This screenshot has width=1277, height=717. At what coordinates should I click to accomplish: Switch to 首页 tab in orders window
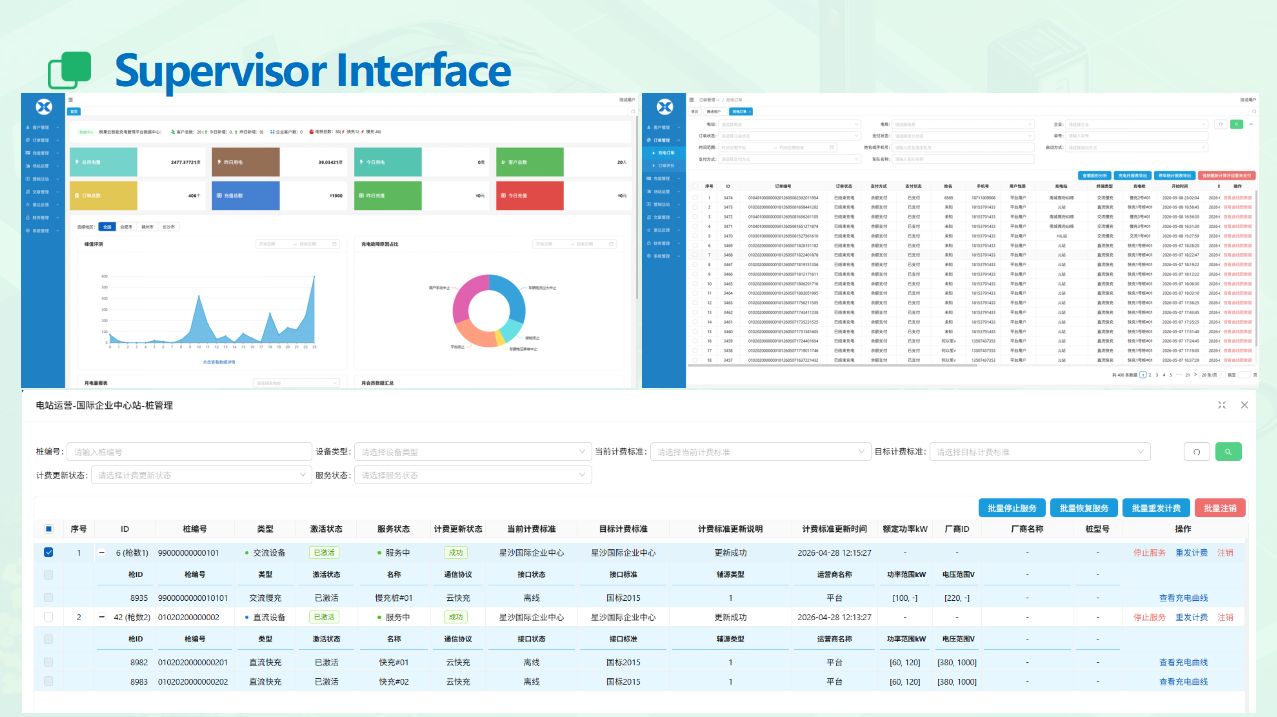pos(694,111)
